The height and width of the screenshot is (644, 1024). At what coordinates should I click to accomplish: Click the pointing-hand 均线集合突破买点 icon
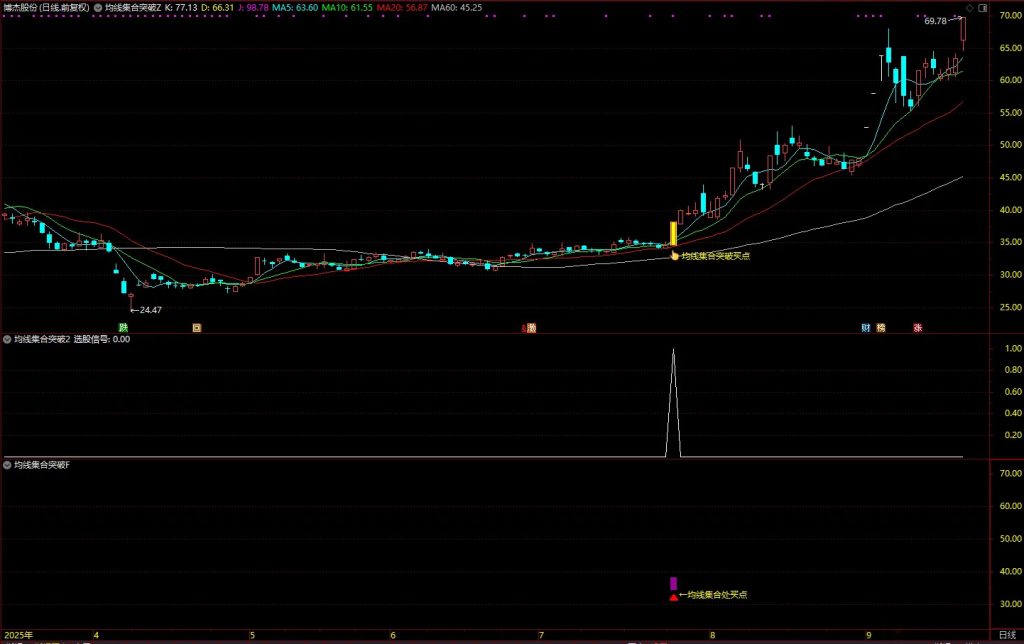(675, 256)
